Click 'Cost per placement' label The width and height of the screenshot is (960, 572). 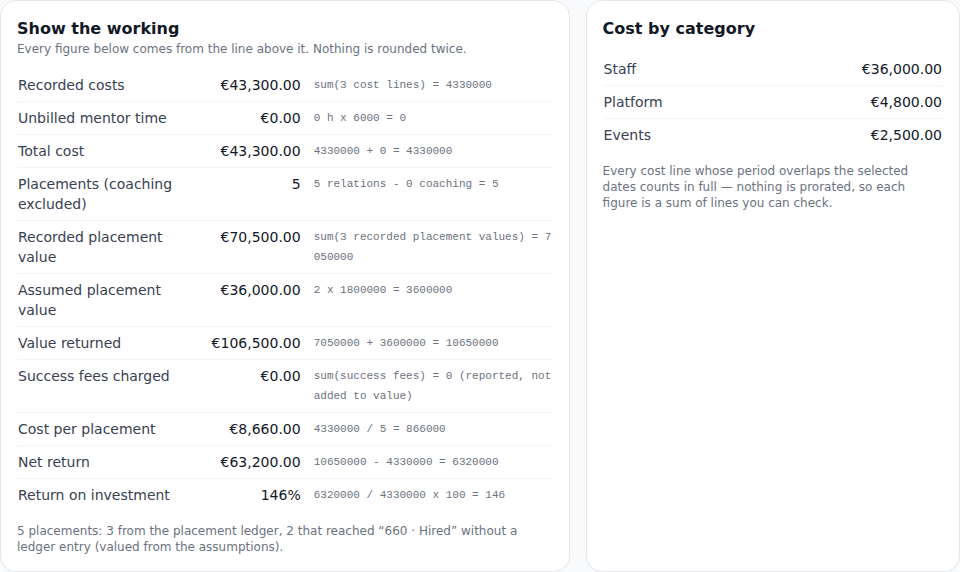click(x=86, y=429)
